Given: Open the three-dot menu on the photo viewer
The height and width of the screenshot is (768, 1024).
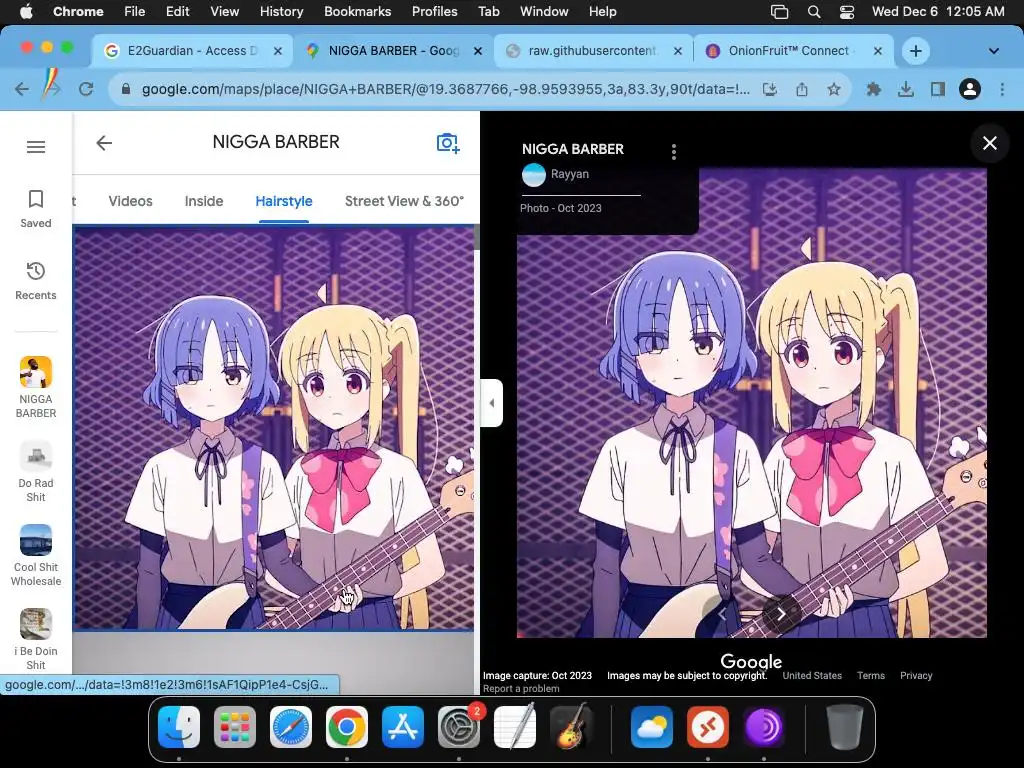Looking at the screenshot, I should 674,152.
